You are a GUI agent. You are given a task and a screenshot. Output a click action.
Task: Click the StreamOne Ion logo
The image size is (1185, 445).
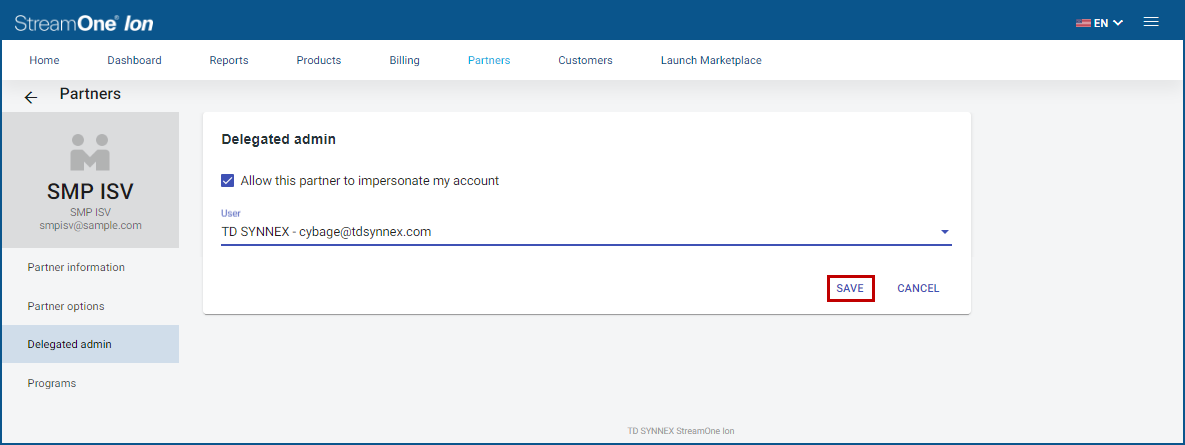click(x=84, y=23)
